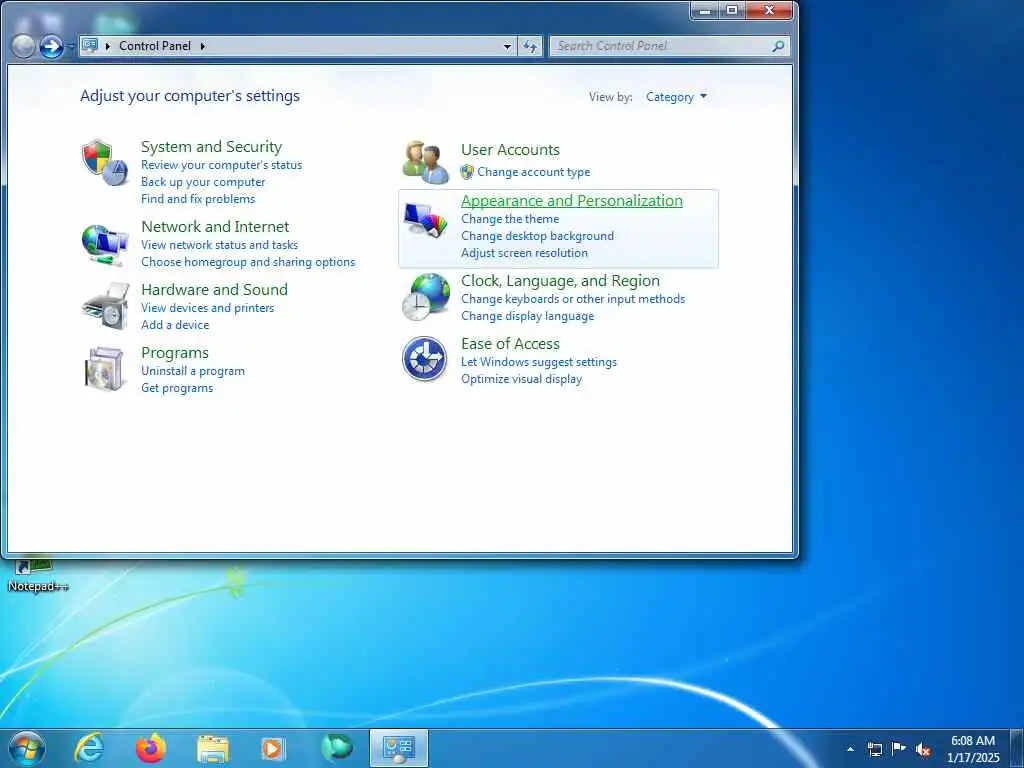
Task: Click Change display language link
Action: click(x=528, y=316)
